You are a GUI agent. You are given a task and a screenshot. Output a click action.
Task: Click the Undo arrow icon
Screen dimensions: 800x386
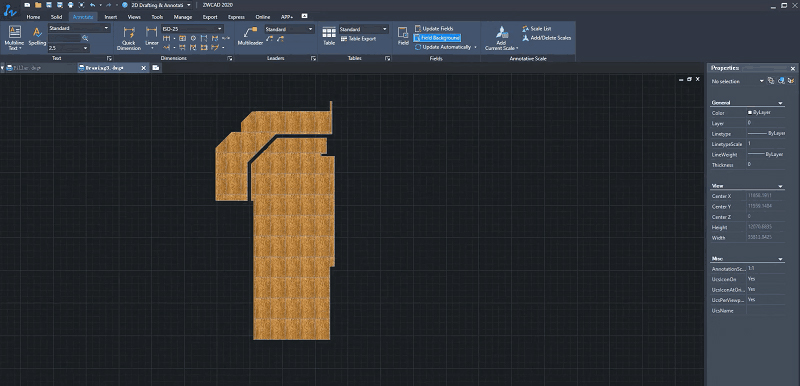pos(92,5)
